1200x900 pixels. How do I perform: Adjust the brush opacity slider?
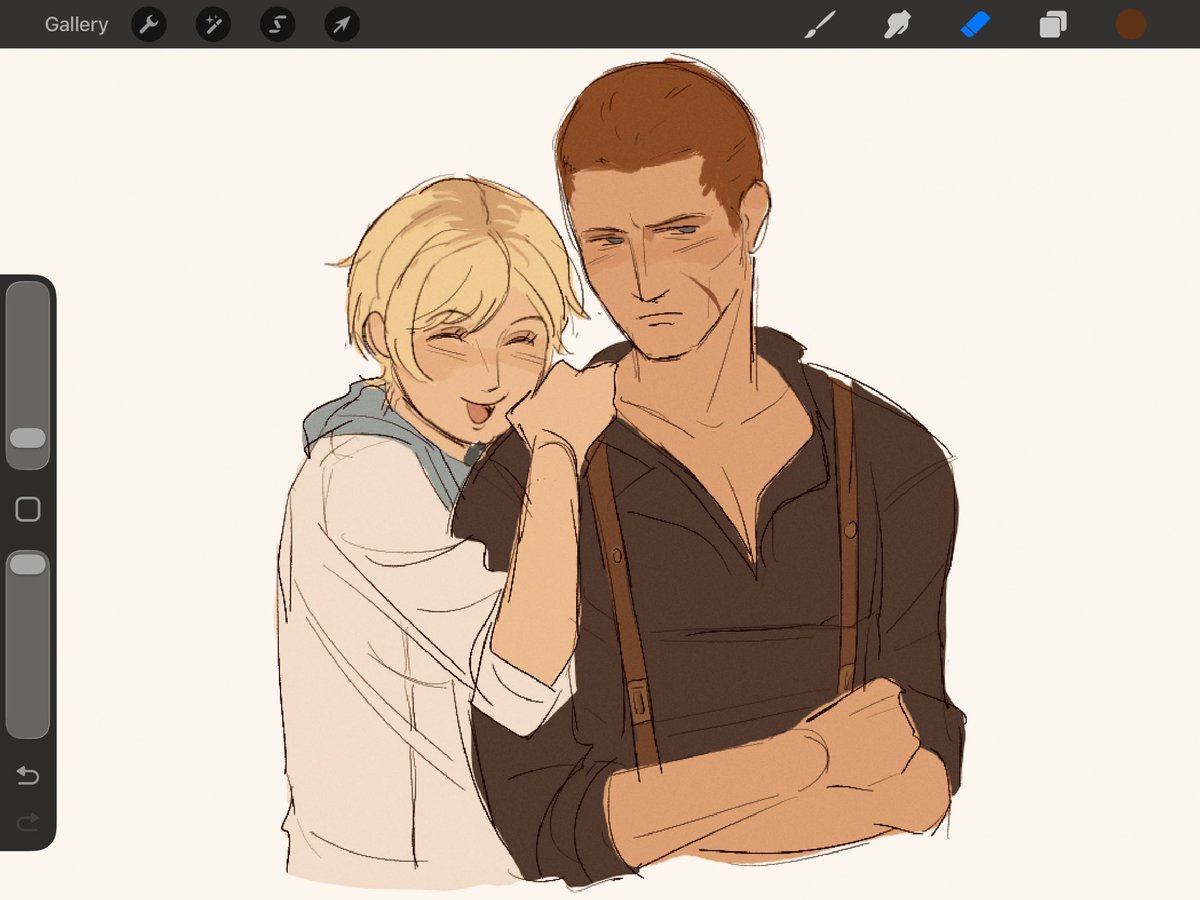[x=28, y=643]
